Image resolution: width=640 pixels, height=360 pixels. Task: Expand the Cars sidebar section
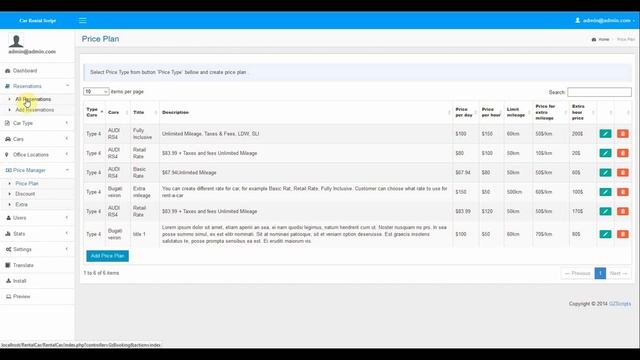(37, 139)
